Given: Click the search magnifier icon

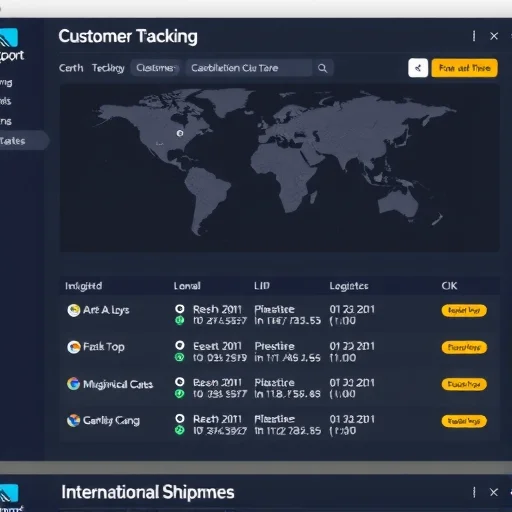Looking at the screenshot, I should (322, 68).
